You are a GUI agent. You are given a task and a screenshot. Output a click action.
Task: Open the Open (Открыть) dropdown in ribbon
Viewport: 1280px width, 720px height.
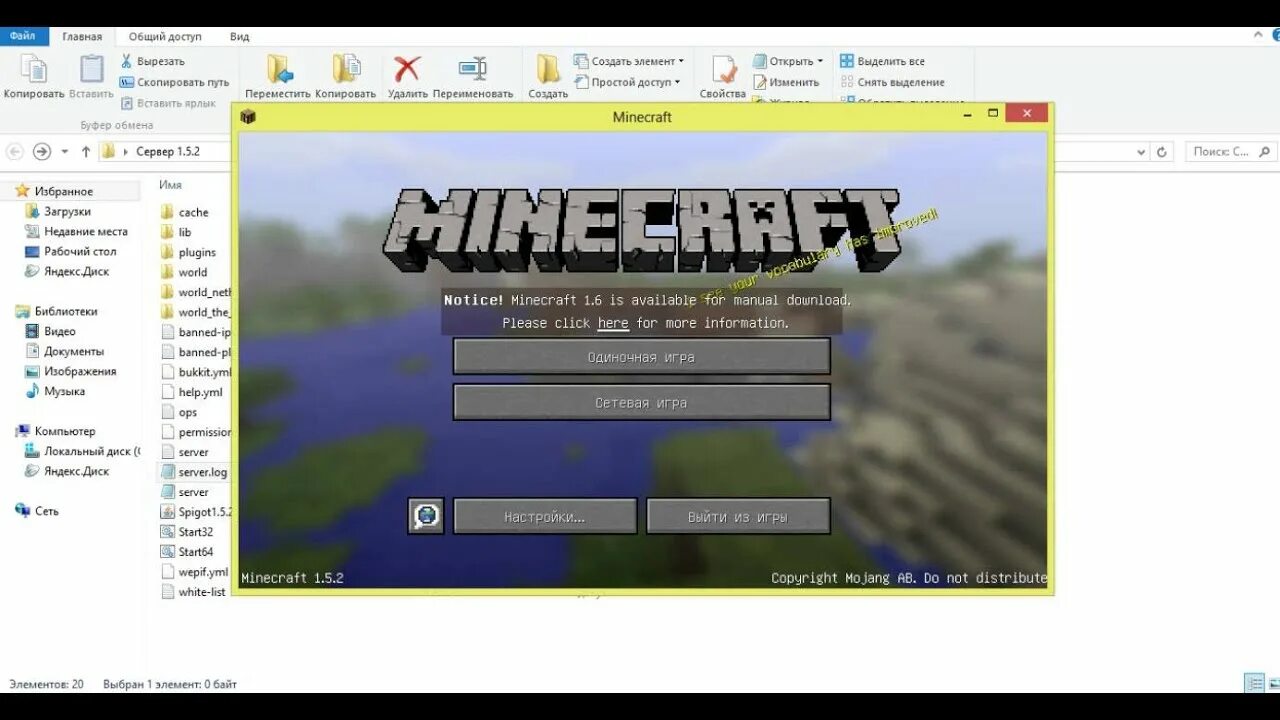[788, 61]
